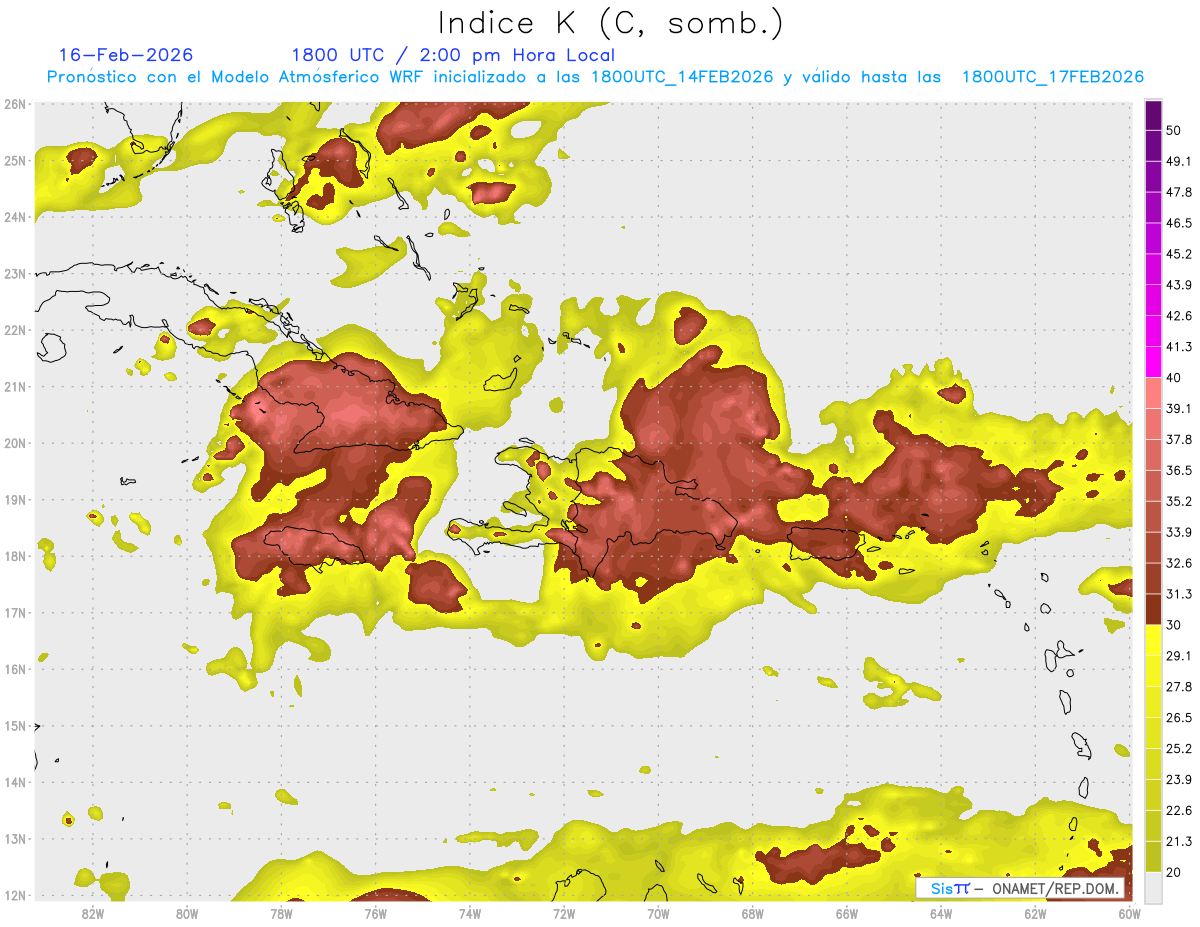Click the latitude axis label '21N'

15,386
